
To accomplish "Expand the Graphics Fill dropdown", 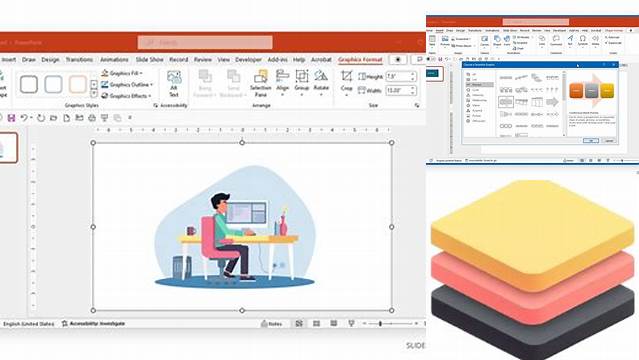I will point(122,73).
